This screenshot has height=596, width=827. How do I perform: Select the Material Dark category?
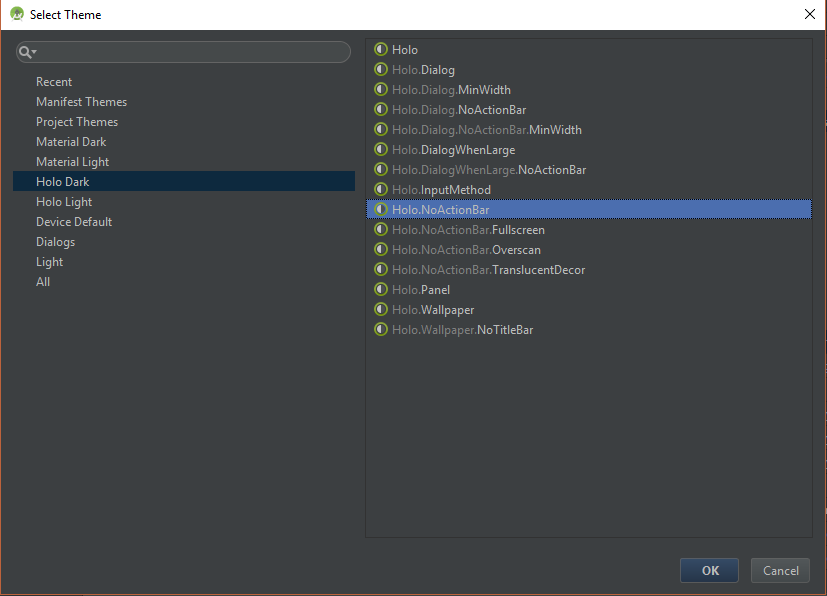[x=71, y=141]
